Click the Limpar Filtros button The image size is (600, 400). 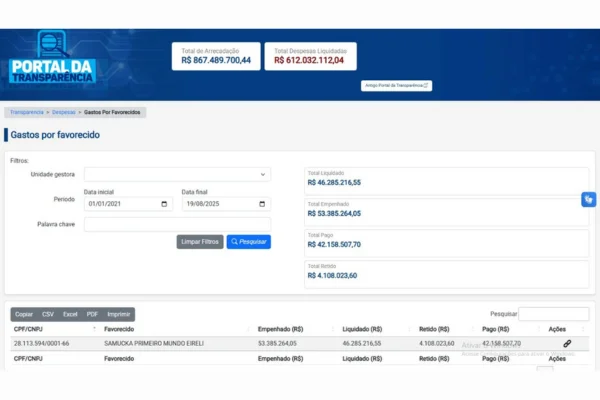199,242
